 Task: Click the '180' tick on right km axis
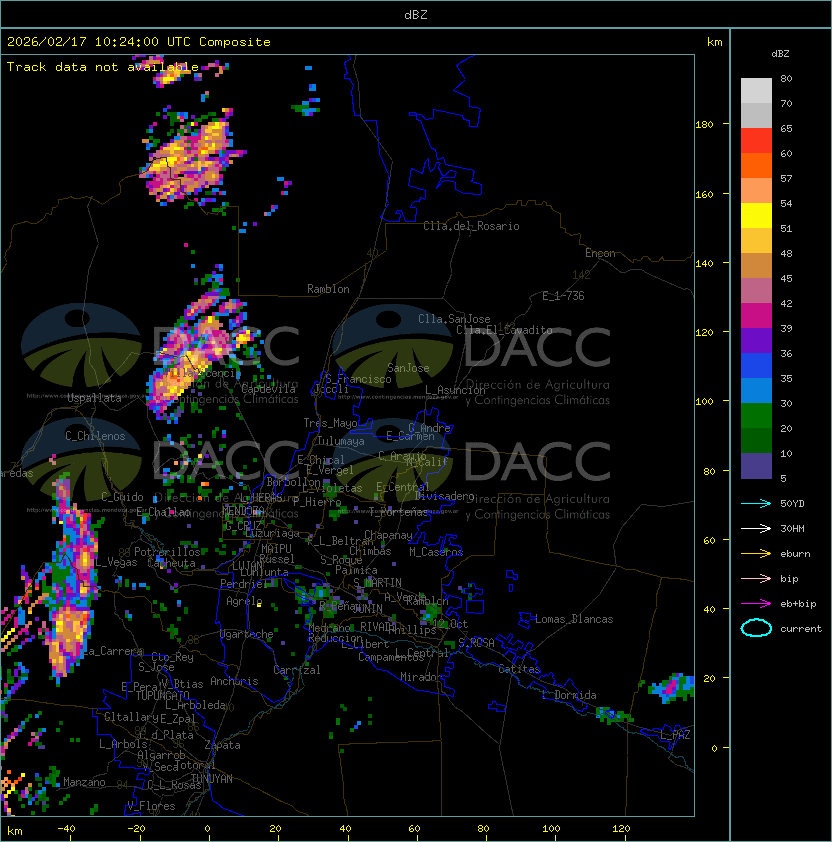704,125
